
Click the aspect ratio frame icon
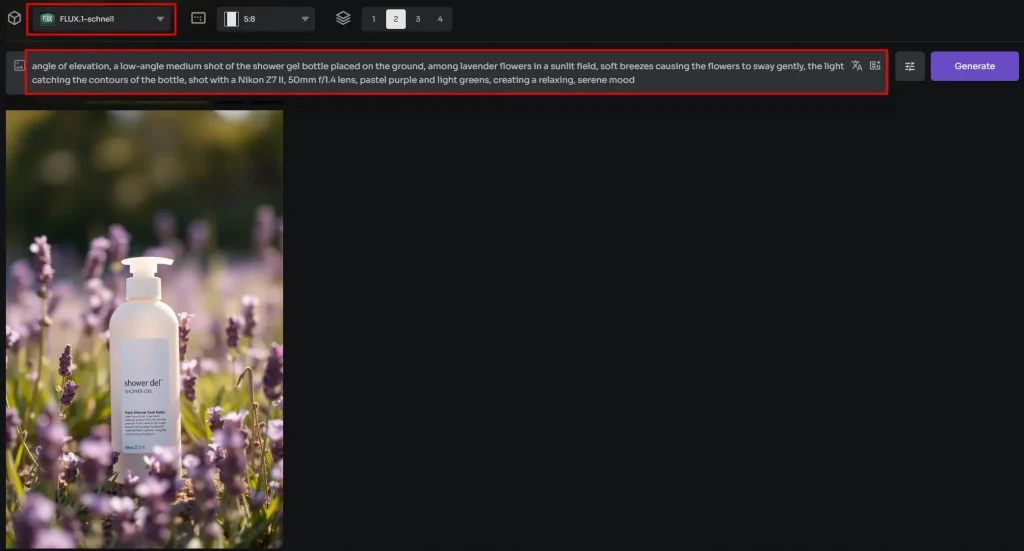(199, 18)
